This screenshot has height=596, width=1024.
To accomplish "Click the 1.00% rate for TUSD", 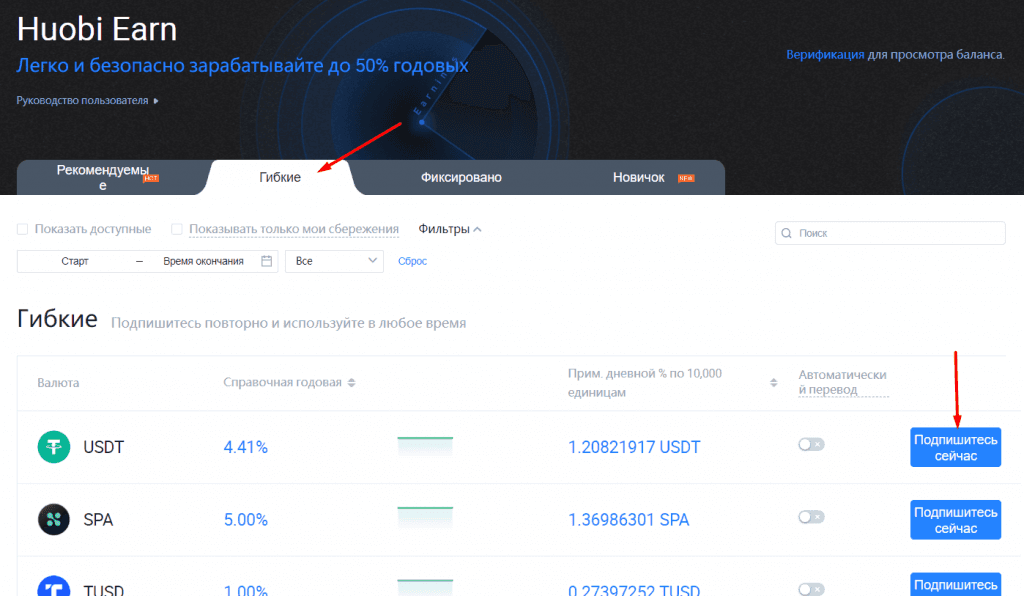I will click(246, 589).
